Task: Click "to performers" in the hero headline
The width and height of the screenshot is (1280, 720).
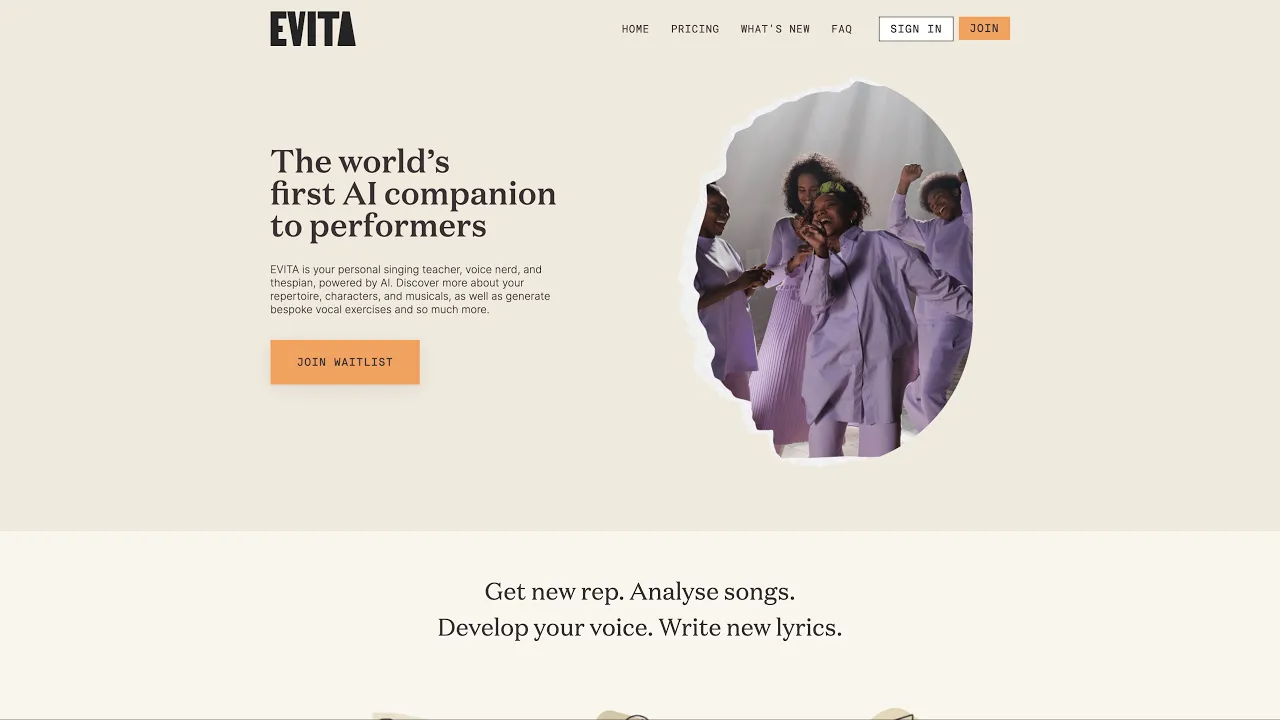Action: tap(378, 226)
